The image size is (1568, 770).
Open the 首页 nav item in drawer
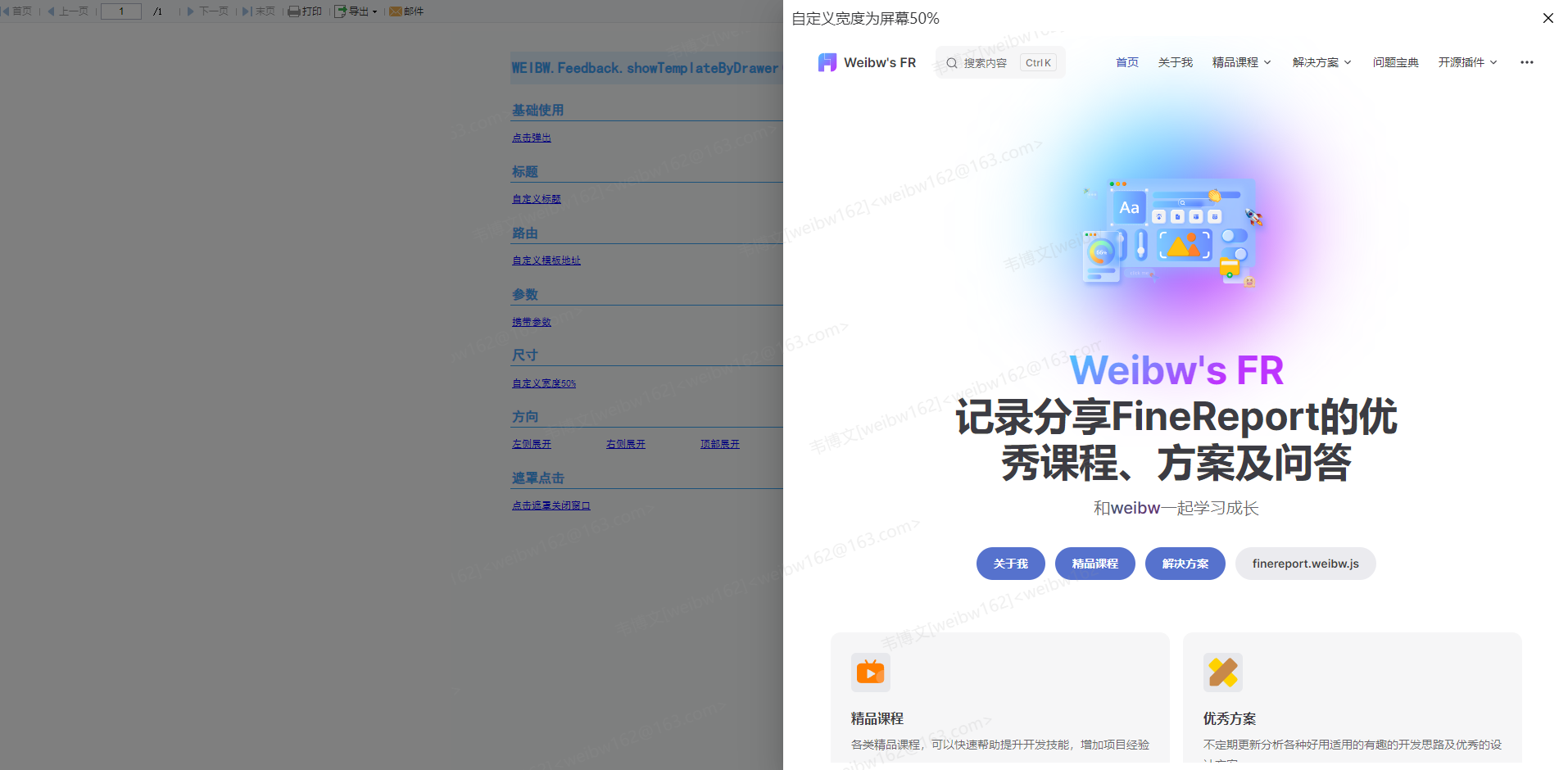point(1127,62)
